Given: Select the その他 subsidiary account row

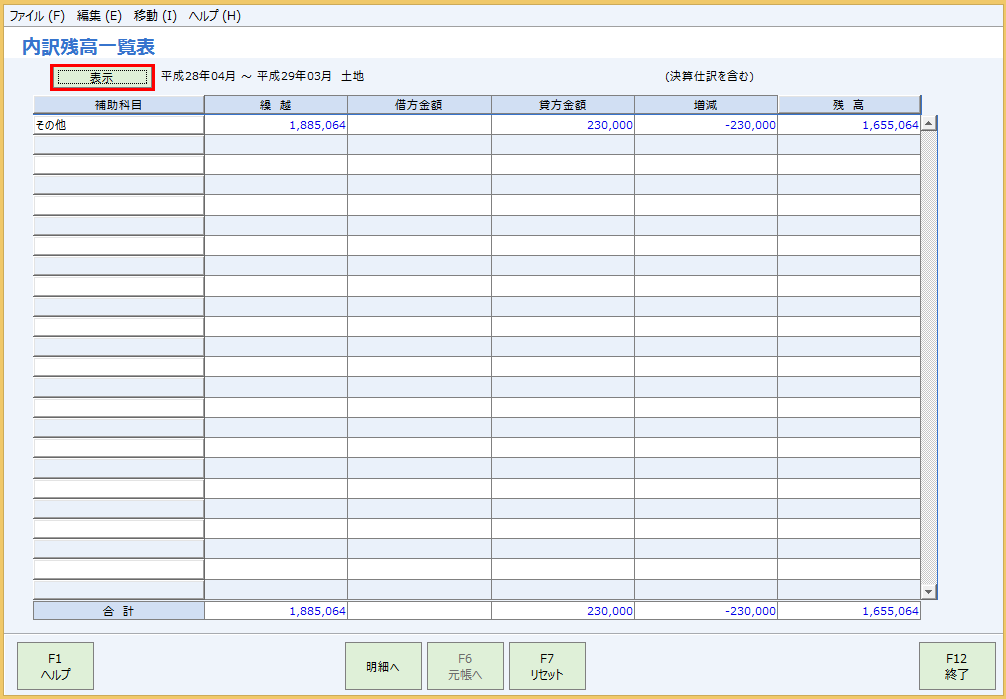Looking at the screenshot, I should tap(118, 124).
